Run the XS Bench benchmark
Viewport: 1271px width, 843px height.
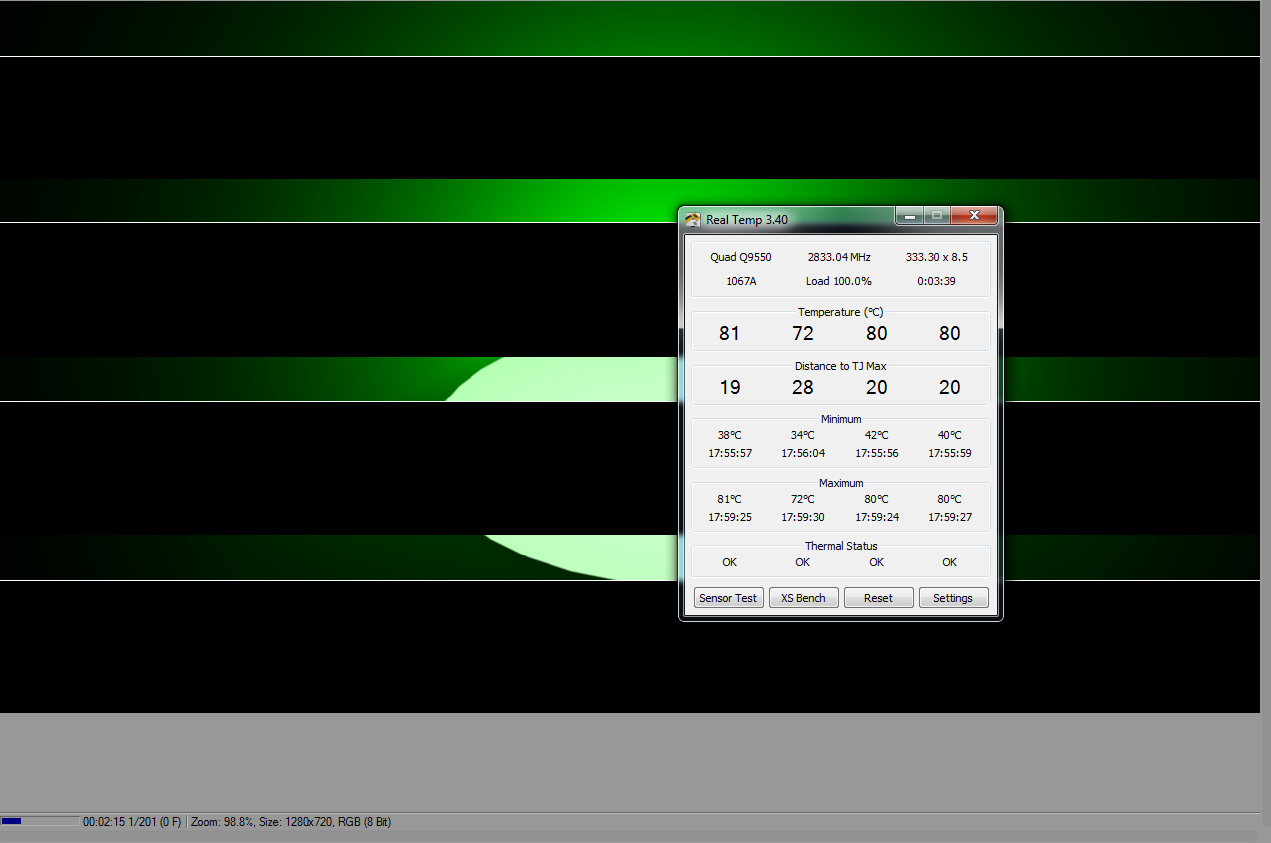point(803,598)
